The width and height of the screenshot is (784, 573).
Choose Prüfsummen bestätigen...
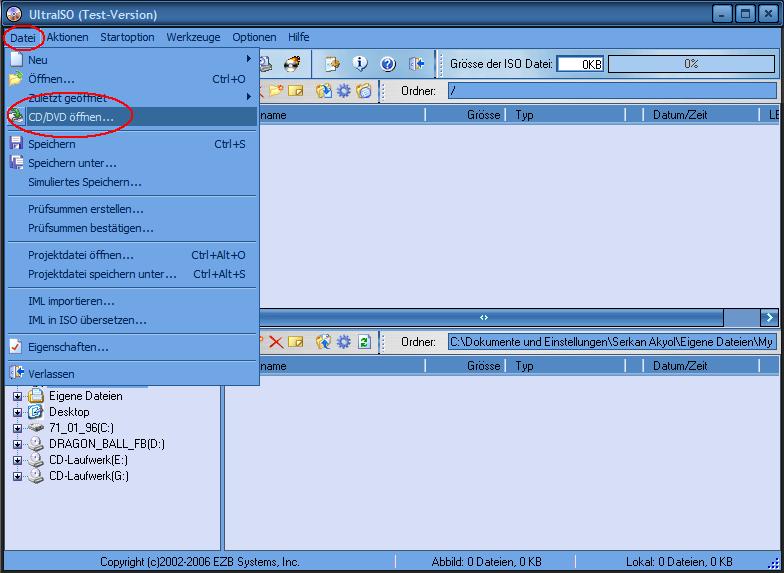tap(132, 228)
